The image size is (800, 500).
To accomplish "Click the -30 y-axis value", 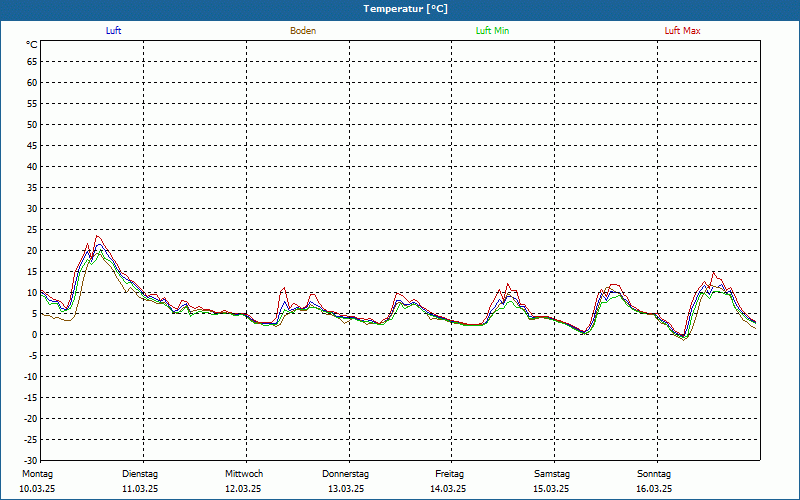I will click(x=31, y=461).
